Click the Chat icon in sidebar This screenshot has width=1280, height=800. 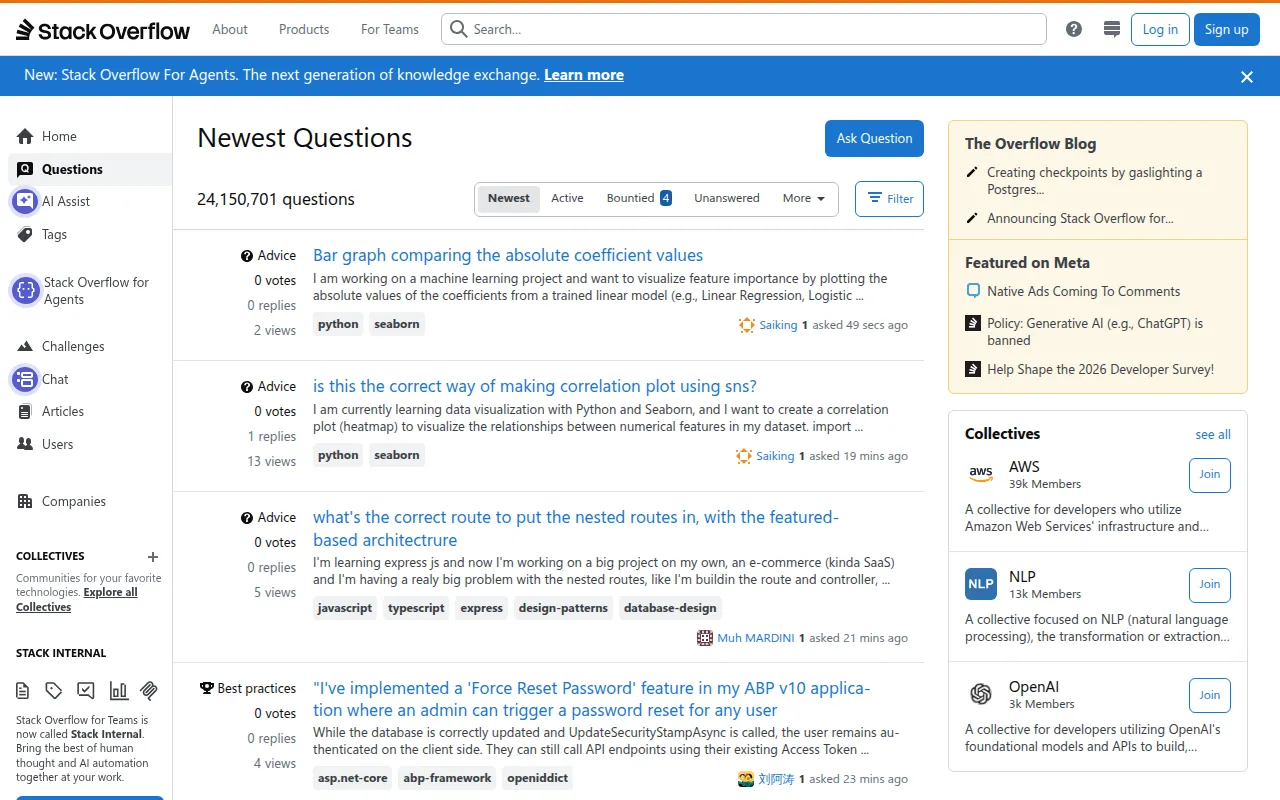[x=25, y=379]
